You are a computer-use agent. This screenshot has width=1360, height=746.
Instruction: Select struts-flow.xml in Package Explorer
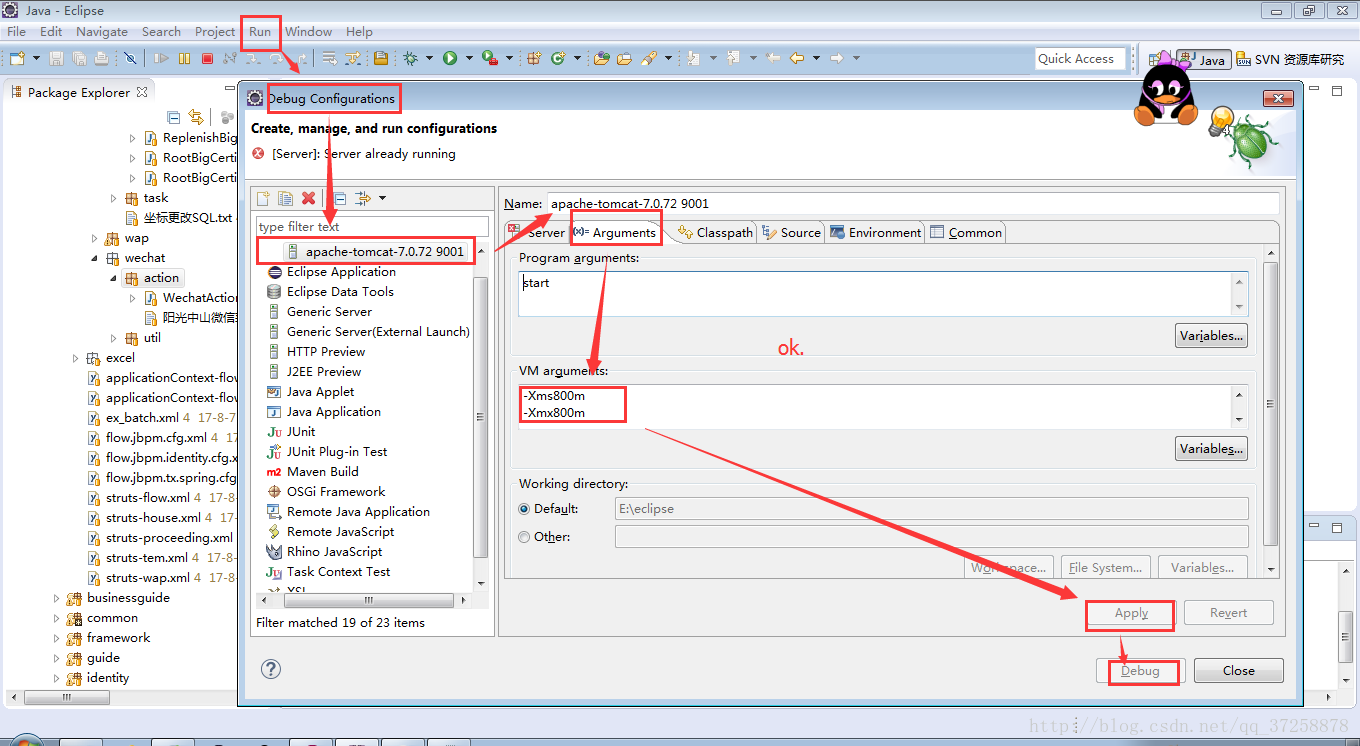(x=147, y=498)
